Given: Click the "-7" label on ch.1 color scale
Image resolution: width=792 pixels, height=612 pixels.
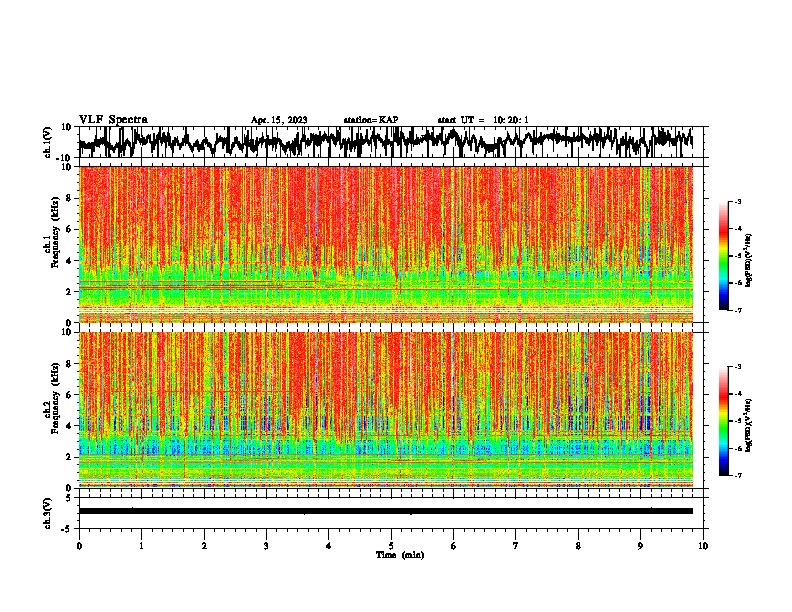Looking at the screenshot, I should 738,310.
